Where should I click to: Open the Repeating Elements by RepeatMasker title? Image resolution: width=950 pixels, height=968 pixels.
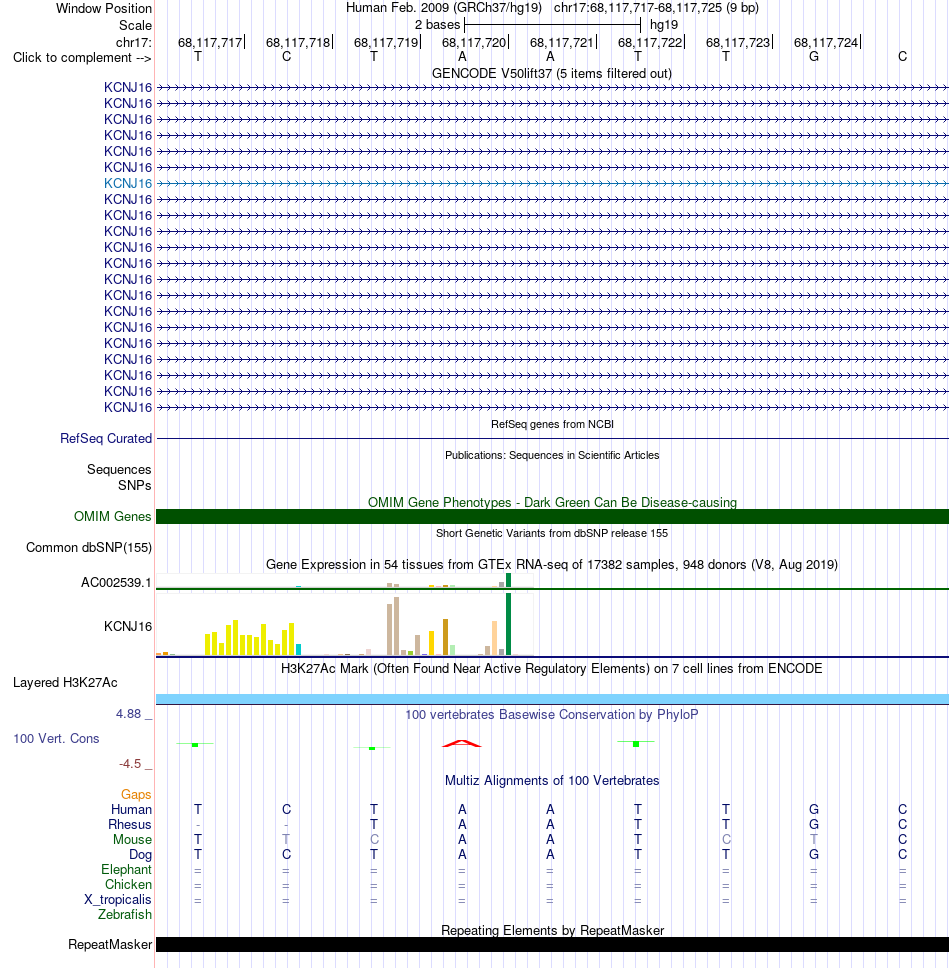(x=552, y=930)
